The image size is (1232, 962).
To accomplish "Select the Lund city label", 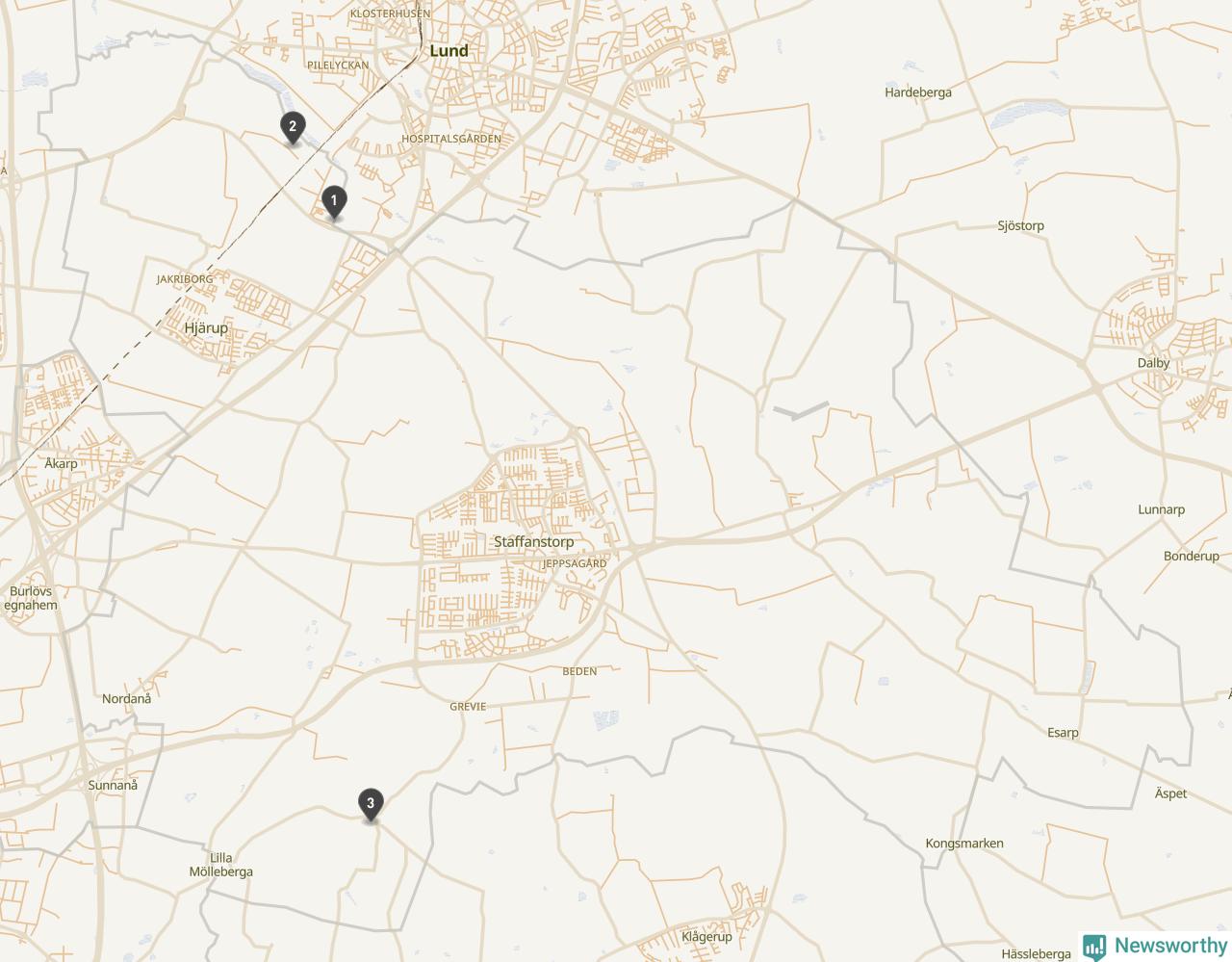I will [x=449, y=51].
